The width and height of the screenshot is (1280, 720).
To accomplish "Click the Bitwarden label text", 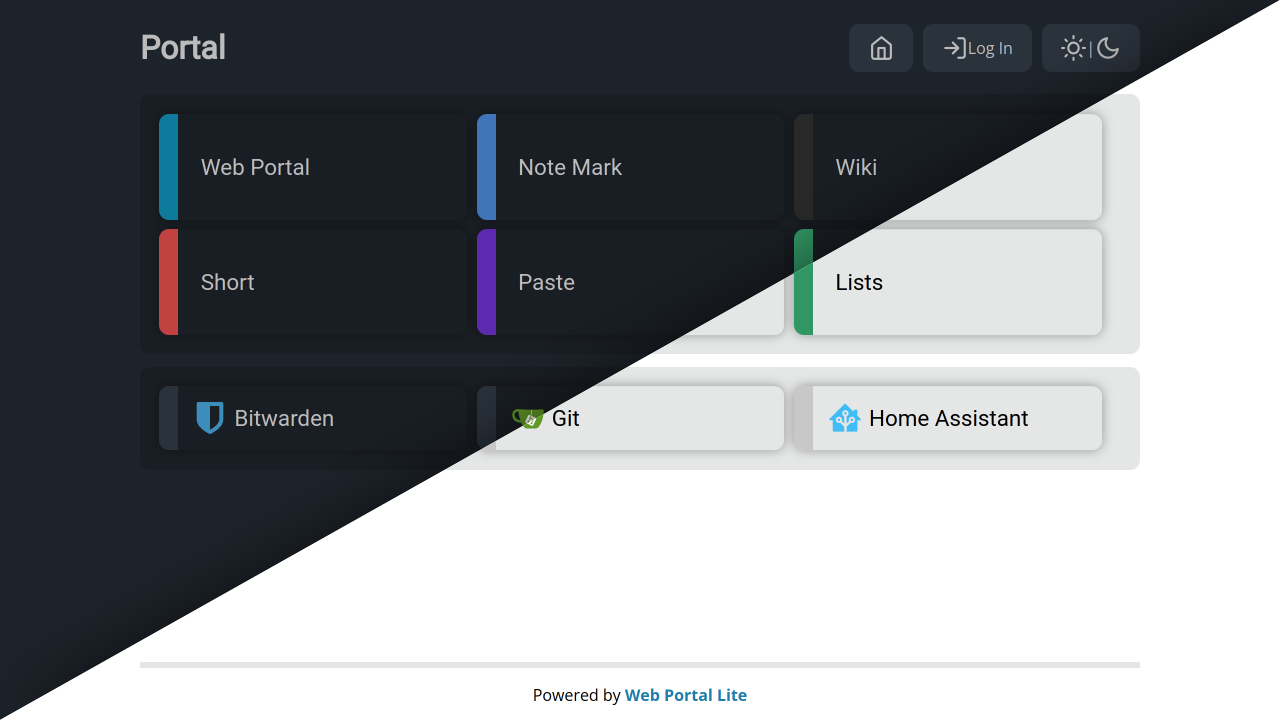I will coord(284,418).
